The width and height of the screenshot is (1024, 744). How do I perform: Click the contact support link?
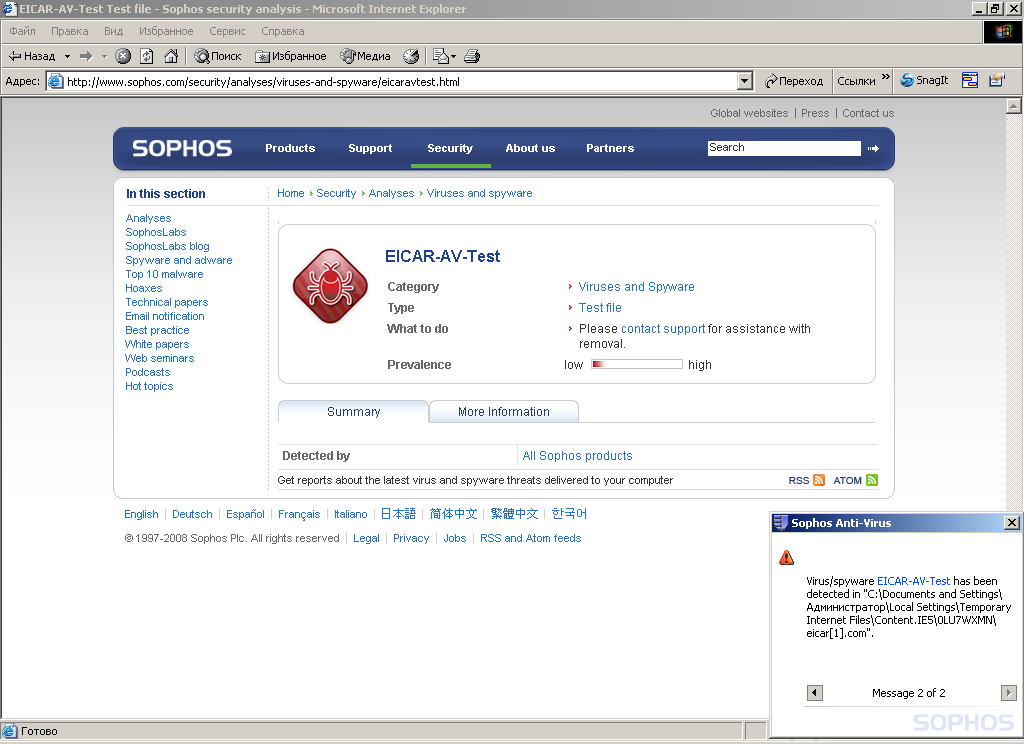[x=663, y=329]
